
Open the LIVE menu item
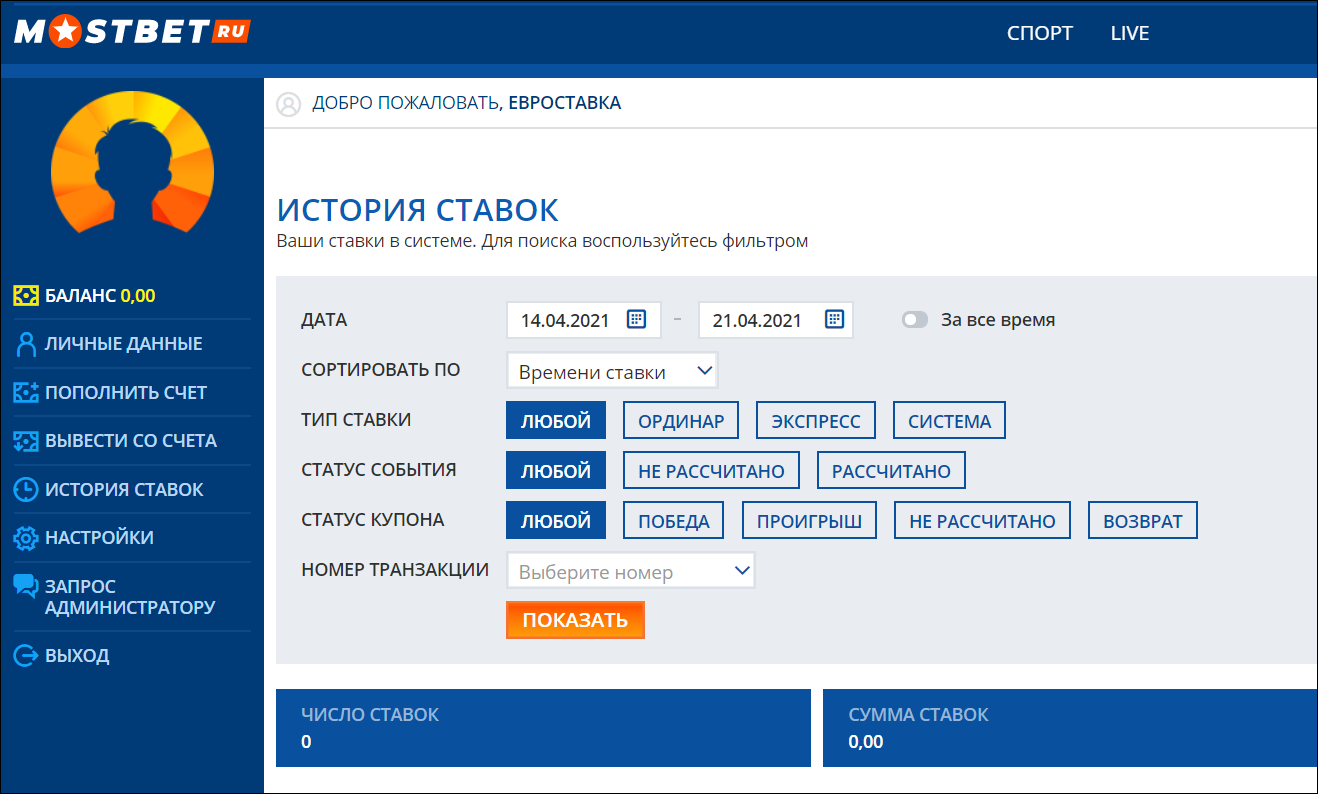coord(1130,33)
